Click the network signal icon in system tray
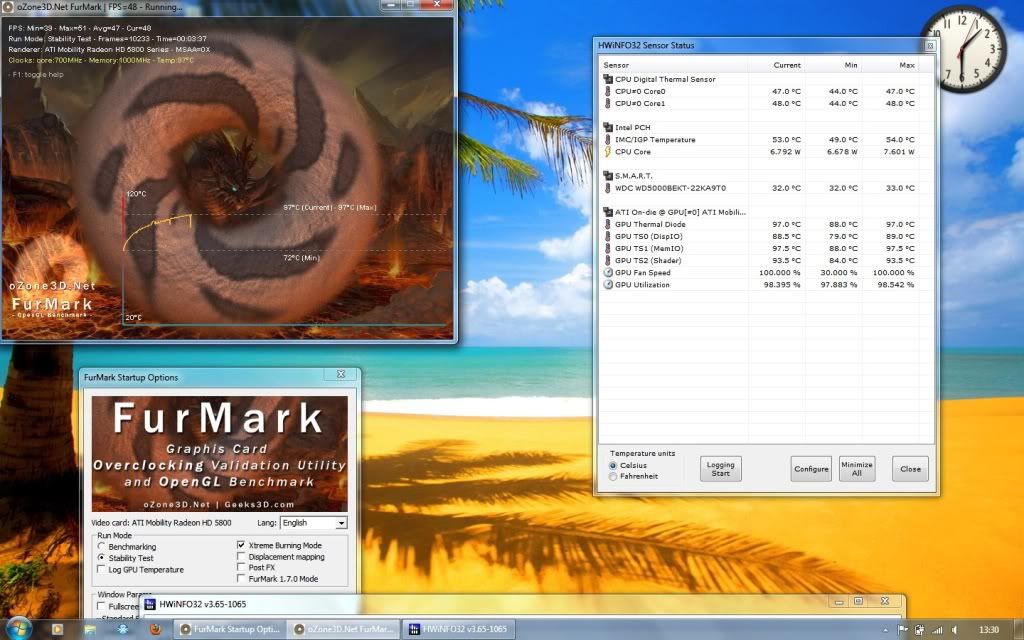Viewport: 1024px width, 640px height. [937, 630]
